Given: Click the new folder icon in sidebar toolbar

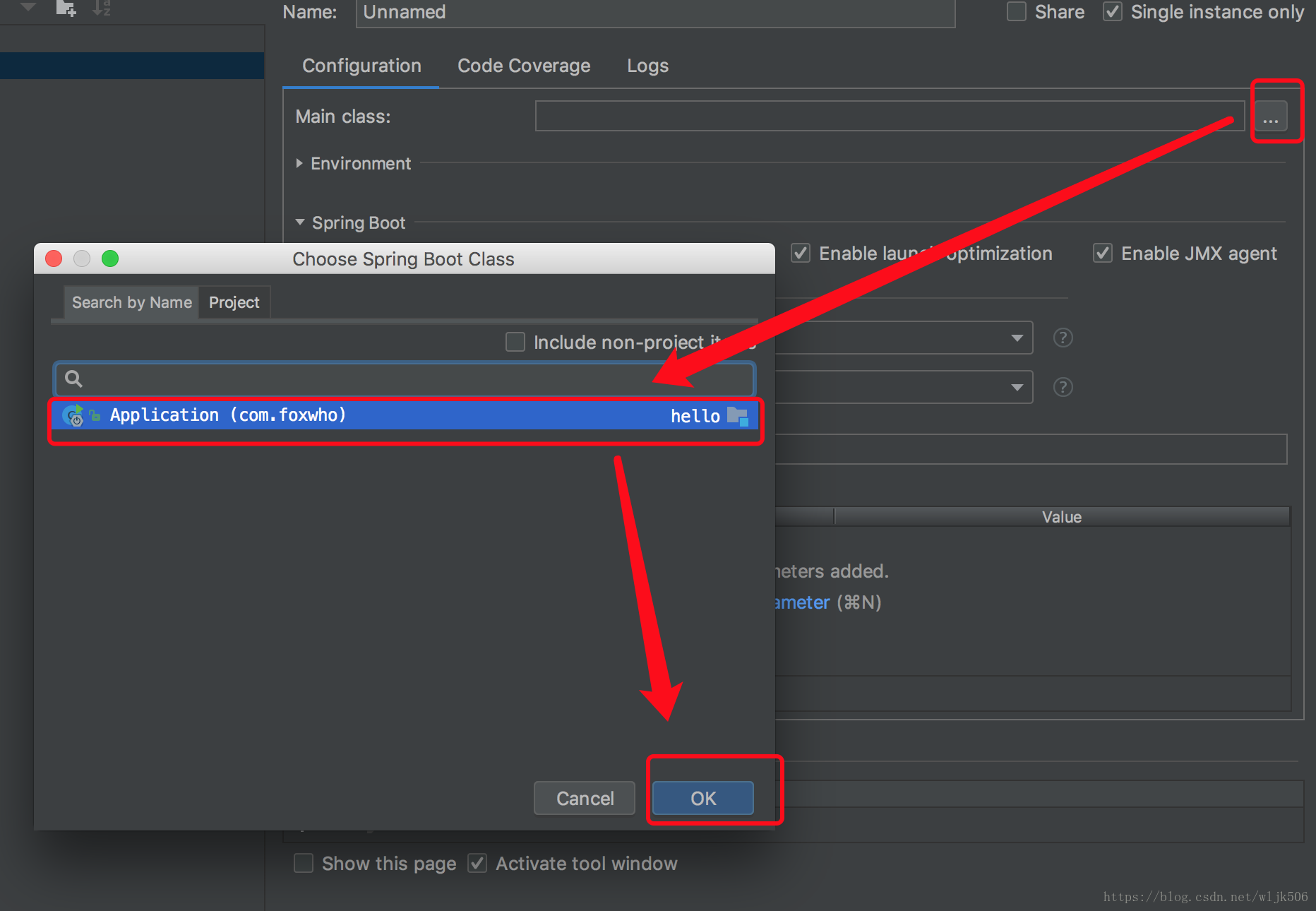Looking at the screenshot, I should tap(66, 8).
